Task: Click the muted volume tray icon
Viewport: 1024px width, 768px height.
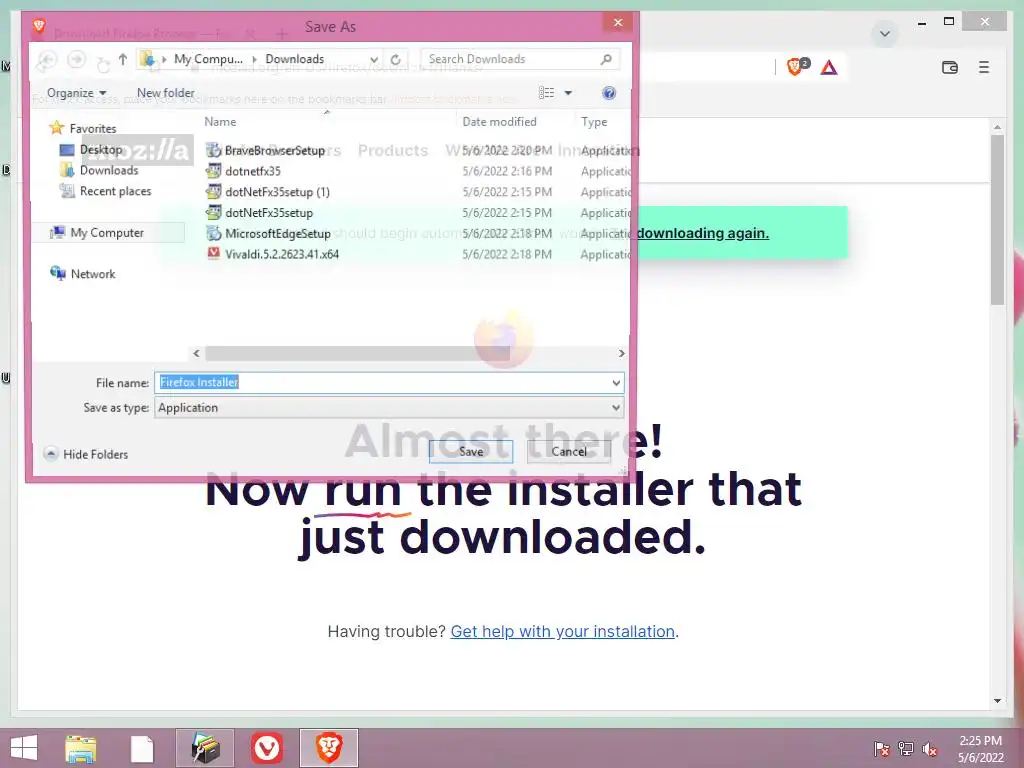Action: (x=930, y=749)
